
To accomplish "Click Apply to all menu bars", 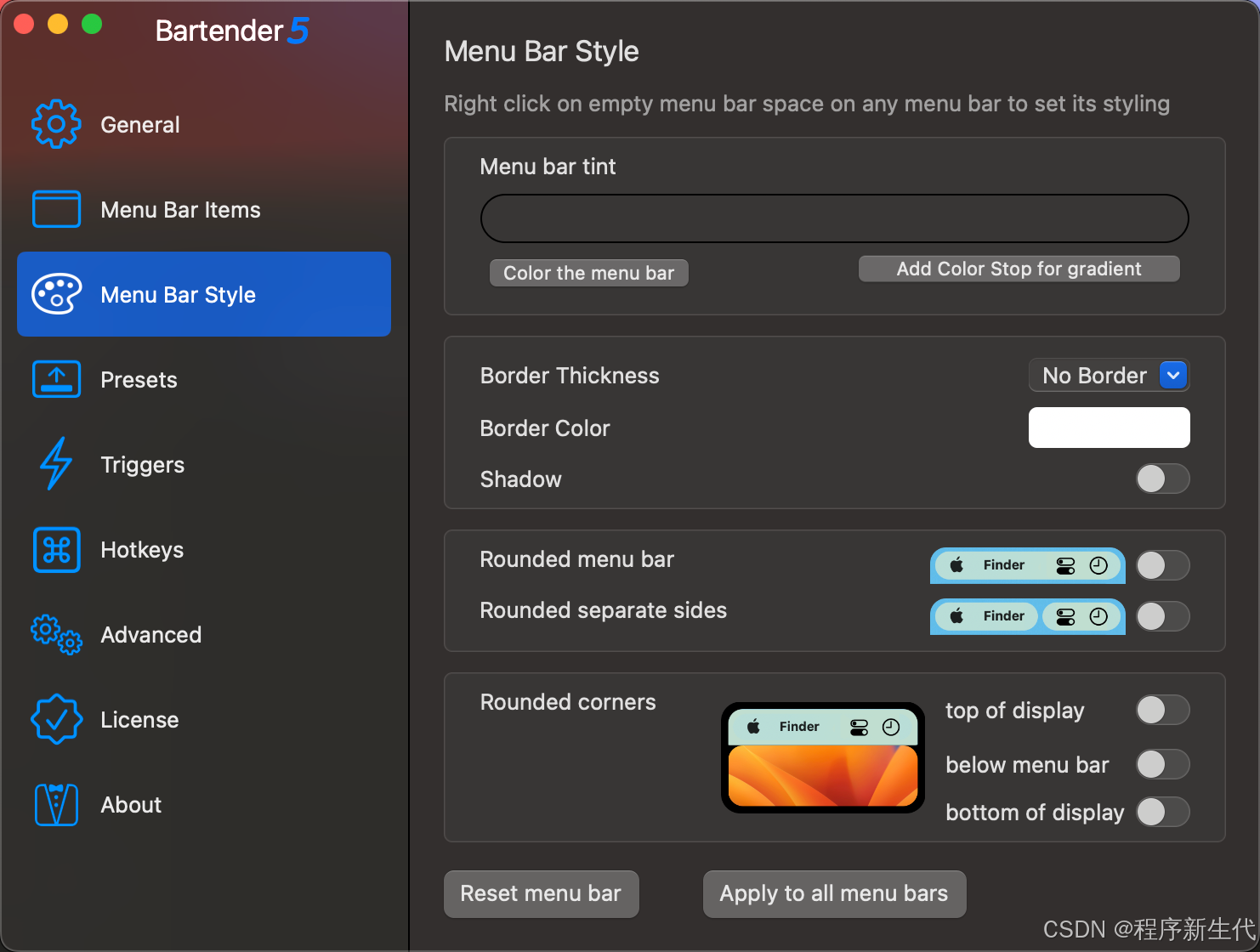I will 834,893.
